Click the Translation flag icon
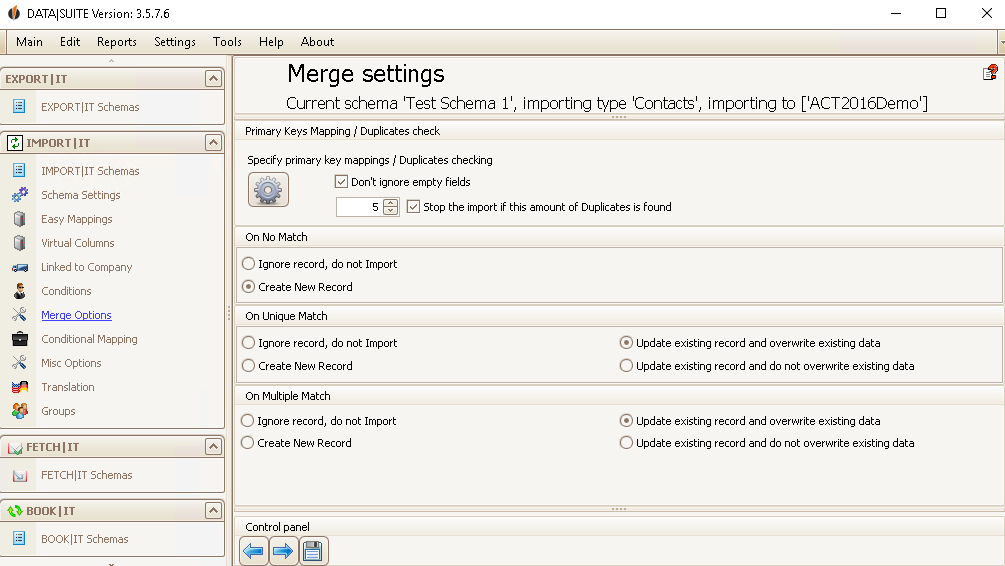 coord(20,387)
